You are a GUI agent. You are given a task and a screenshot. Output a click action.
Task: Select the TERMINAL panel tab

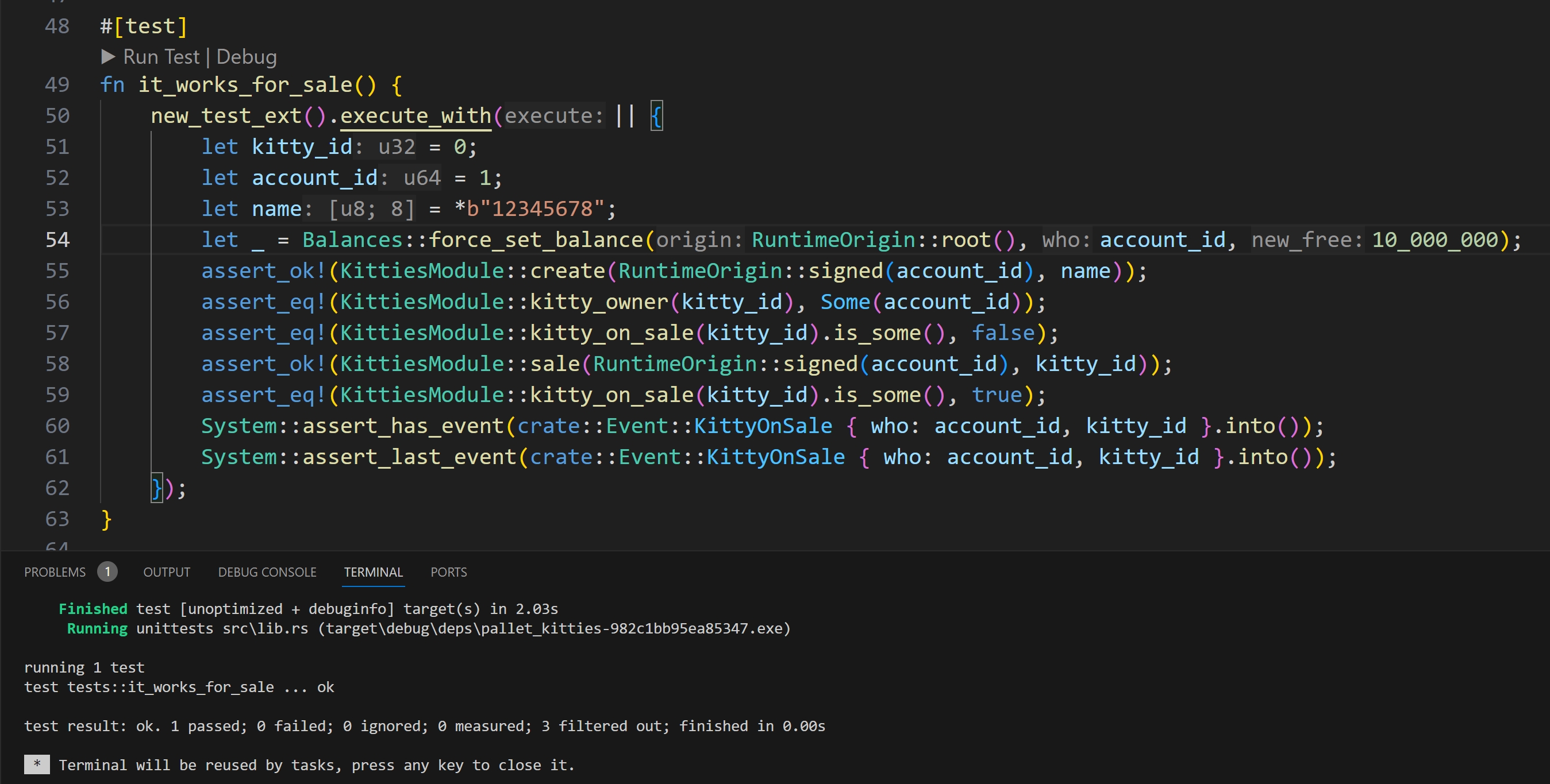tap(373, 571)
